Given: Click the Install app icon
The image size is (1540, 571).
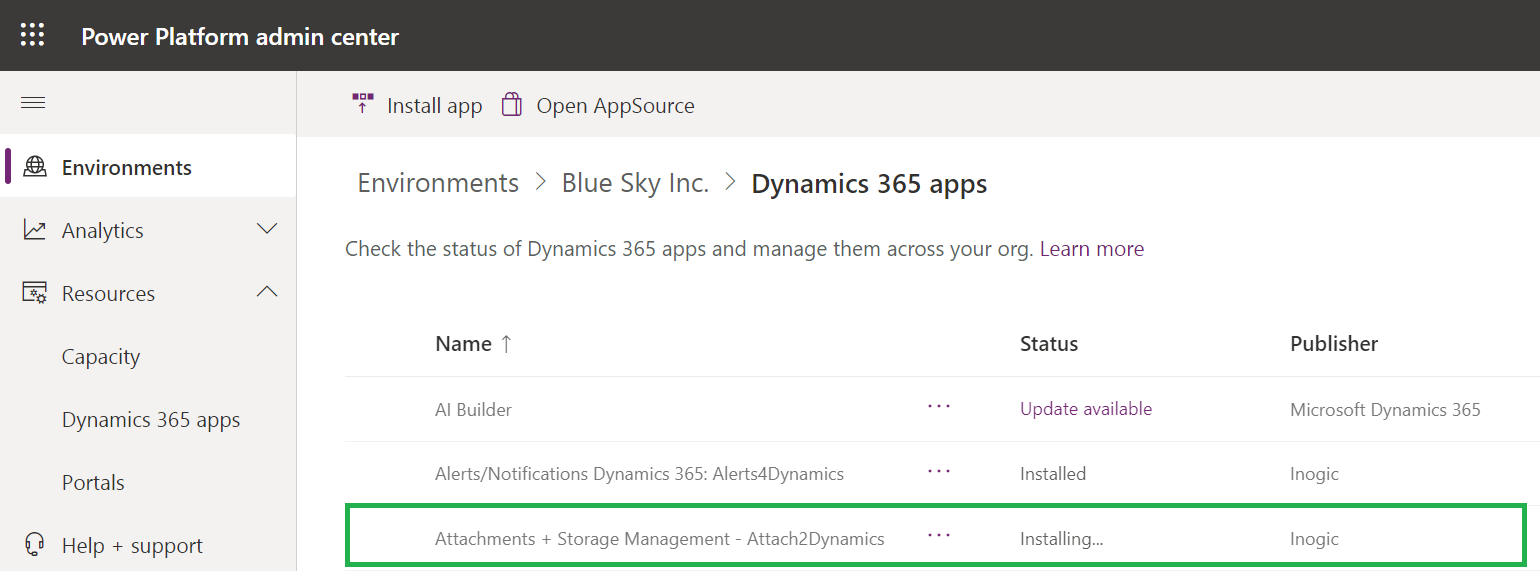Looking at the screenshot, I should (362, 104).
